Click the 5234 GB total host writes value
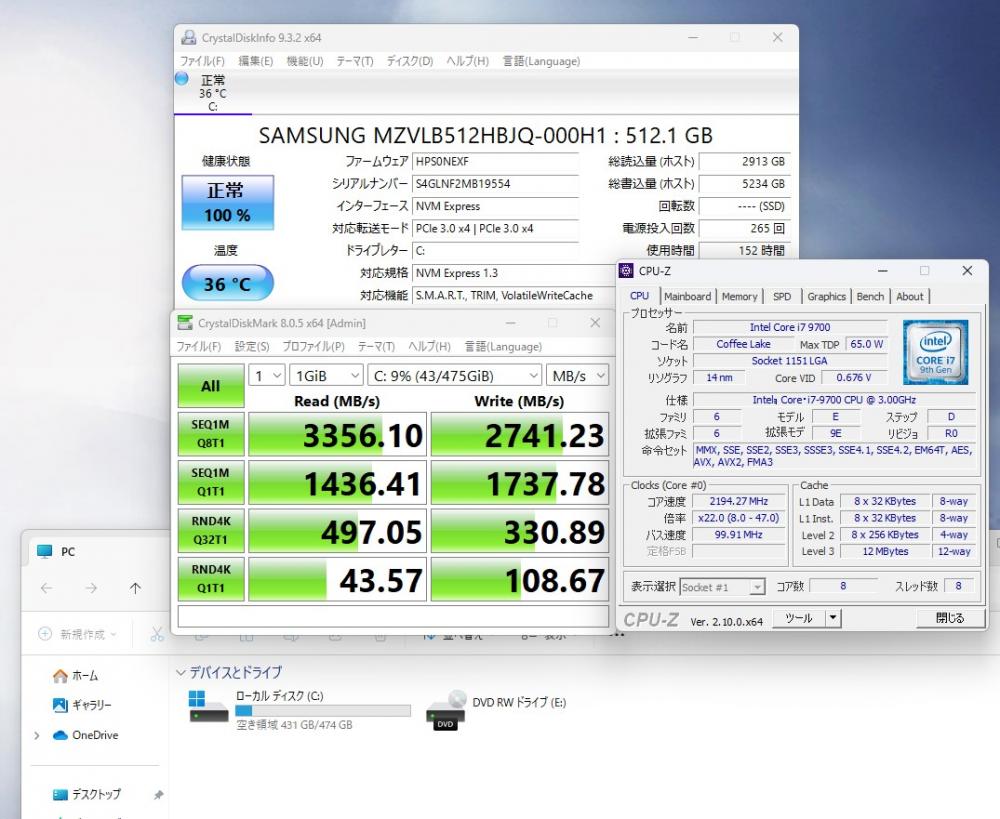The height and width of the screenshot is (819, 1000). (x=744, y=184)
